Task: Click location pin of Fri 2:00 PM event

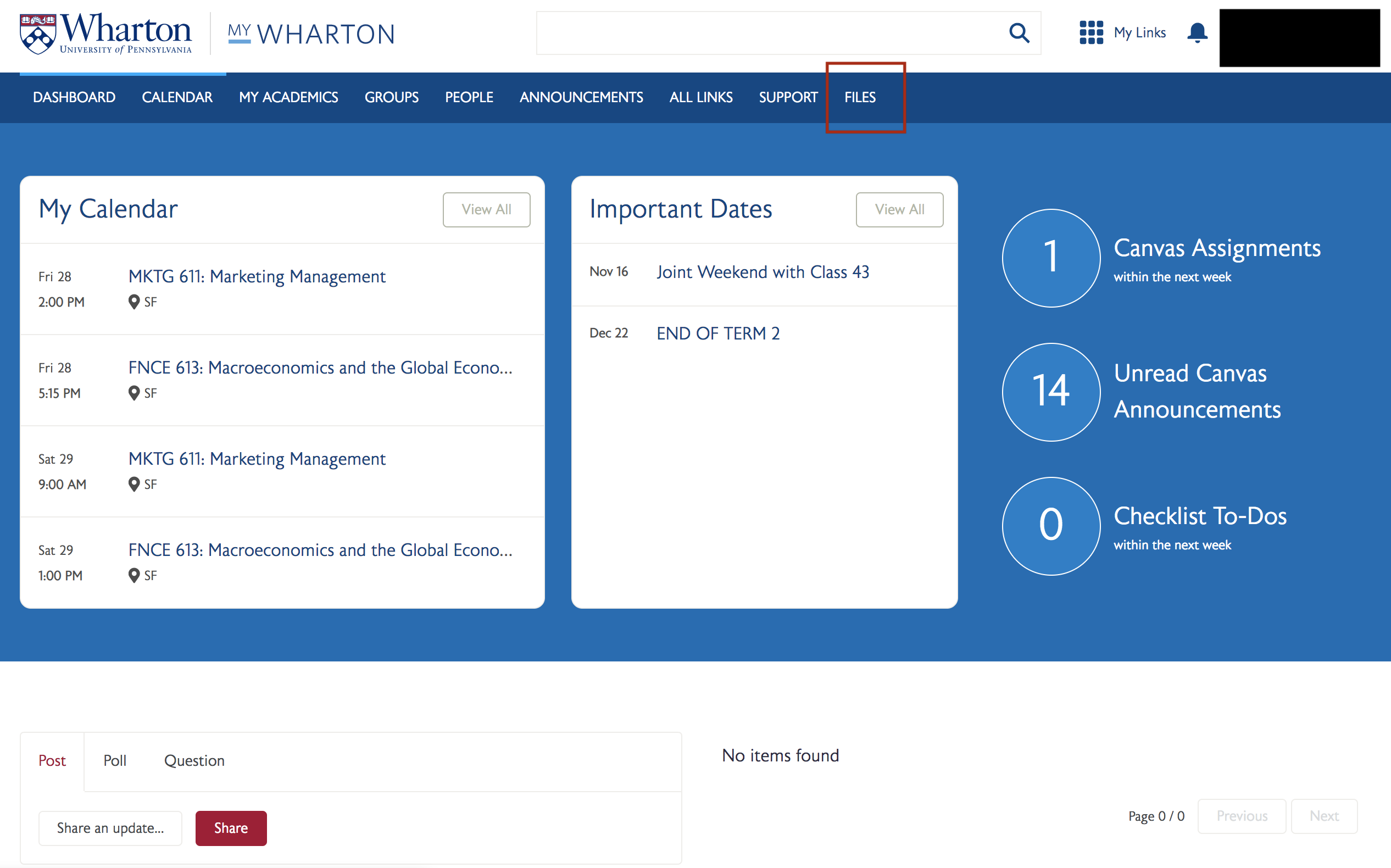Action: pyautogui.click(x=133, y=302)
